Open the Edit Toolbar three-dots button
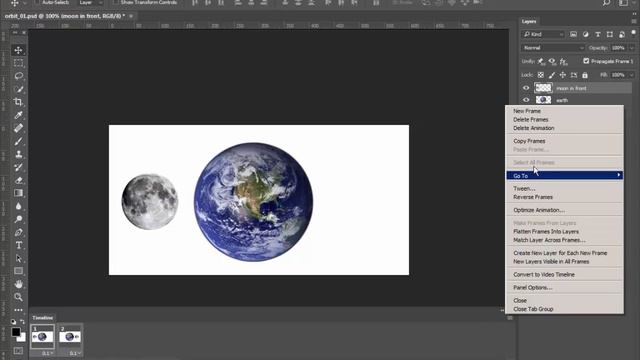Viewport: 640px width, 360px height. pyautogui.click(x=18, y=310)
